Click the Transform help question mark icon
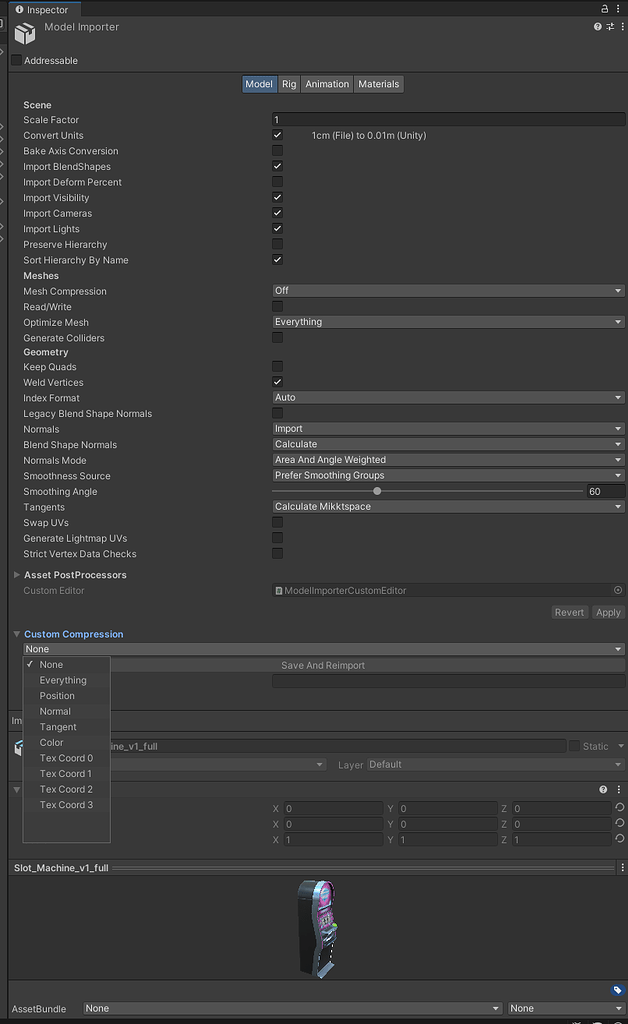628x1024 pixels. point(603,789)
